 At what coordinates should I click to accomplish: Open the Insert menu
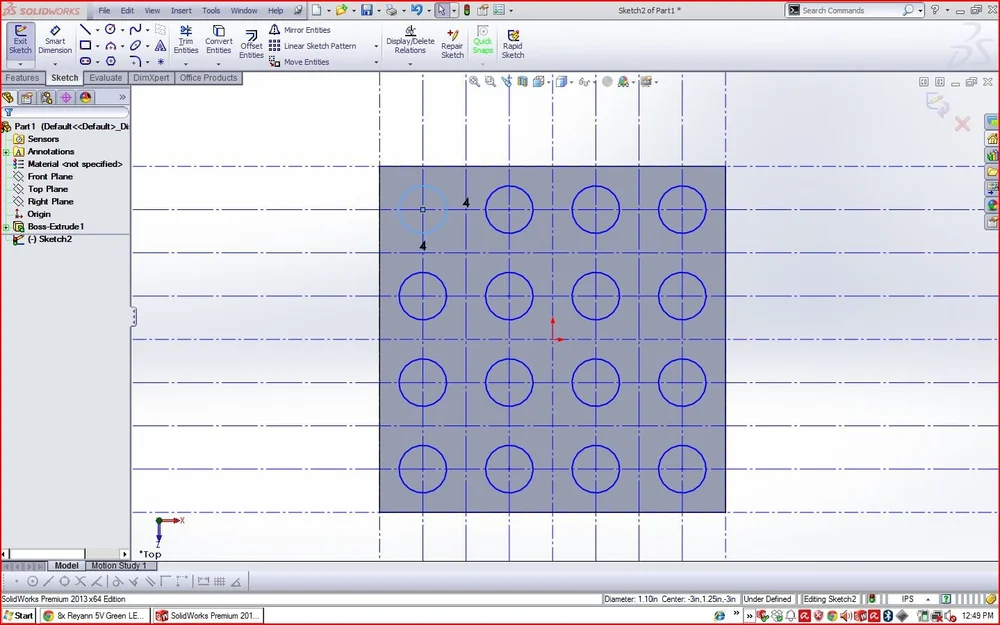181,10
